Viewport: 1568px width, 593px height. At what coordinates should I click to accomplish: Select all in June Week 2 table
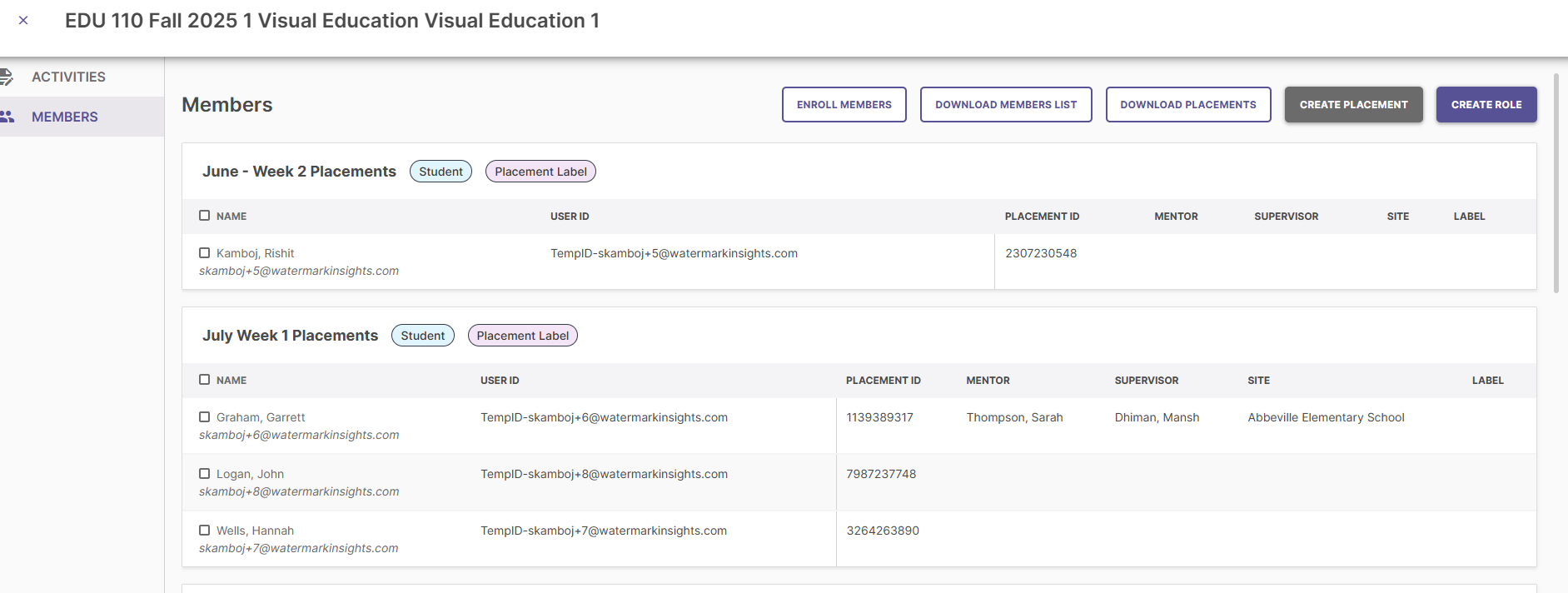coord(204,216)
